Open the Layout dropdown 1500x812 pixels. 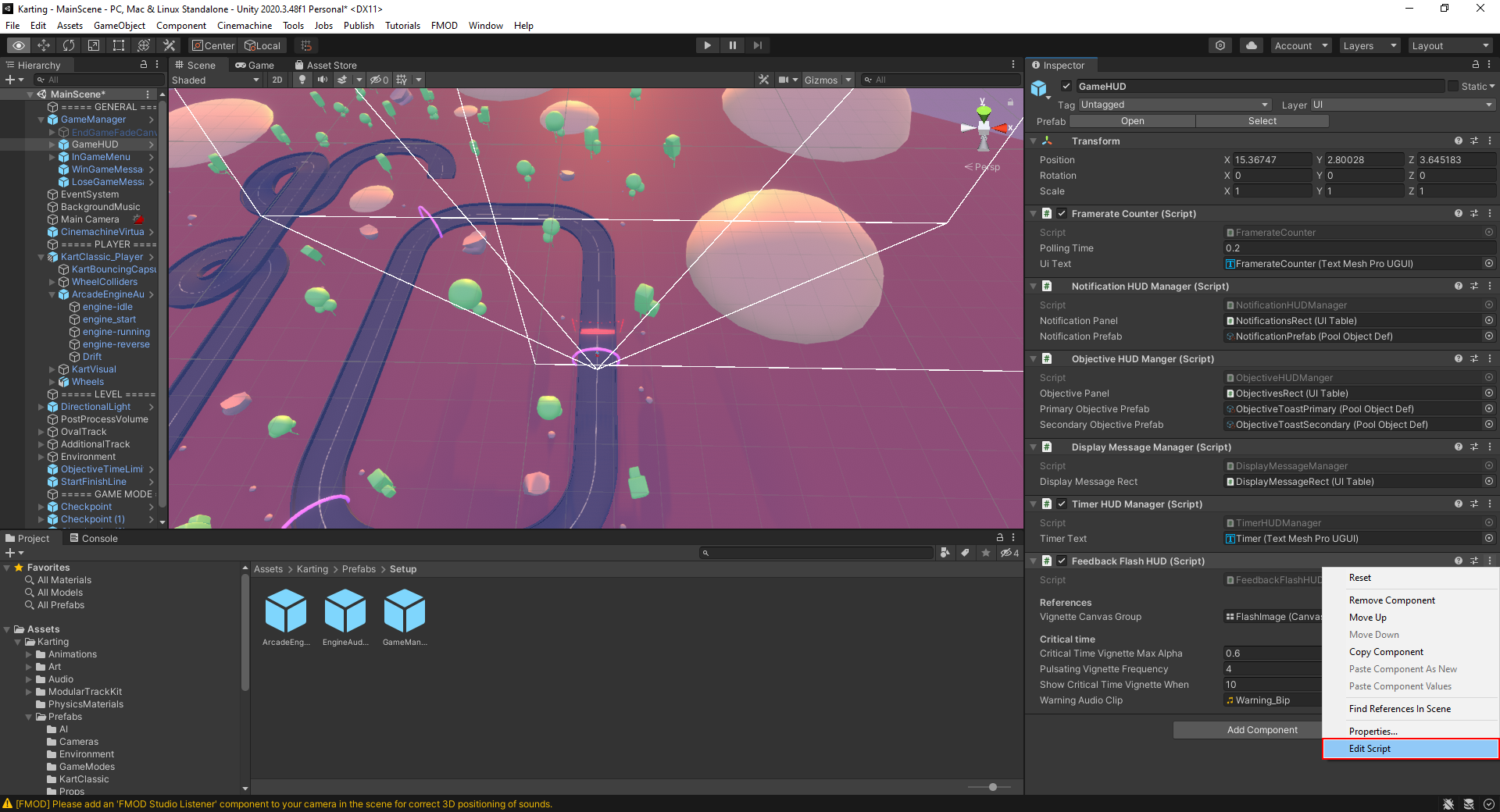pyautogui.click(x=1450, y=45)
